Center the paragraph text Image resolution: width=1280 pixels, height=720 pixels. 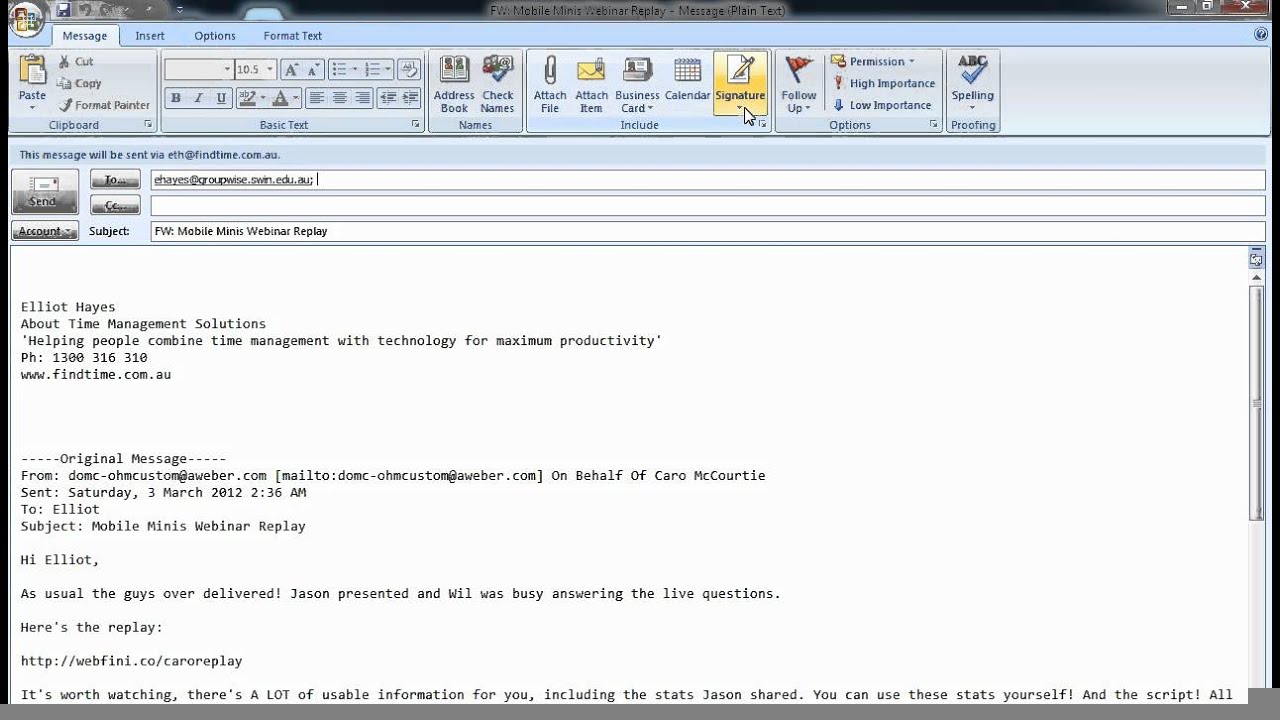click(340, 98)
